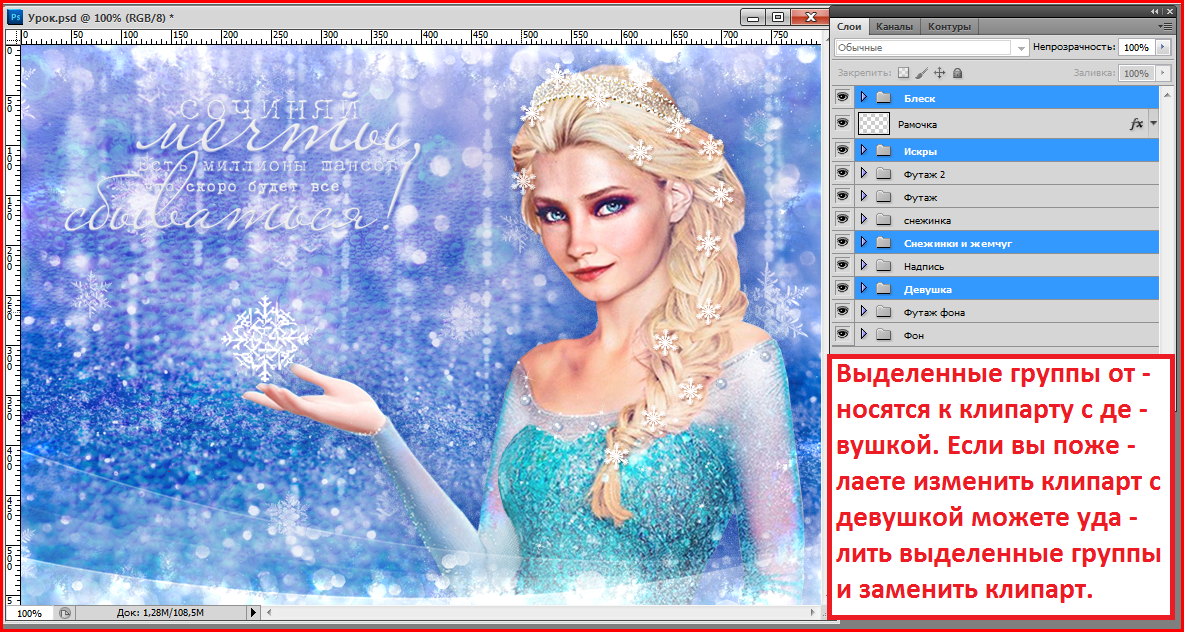Expand the effects list arrow on Рамочка
The height and width of the screenshot is (632, 1184).
click(x=1153, y=124)
